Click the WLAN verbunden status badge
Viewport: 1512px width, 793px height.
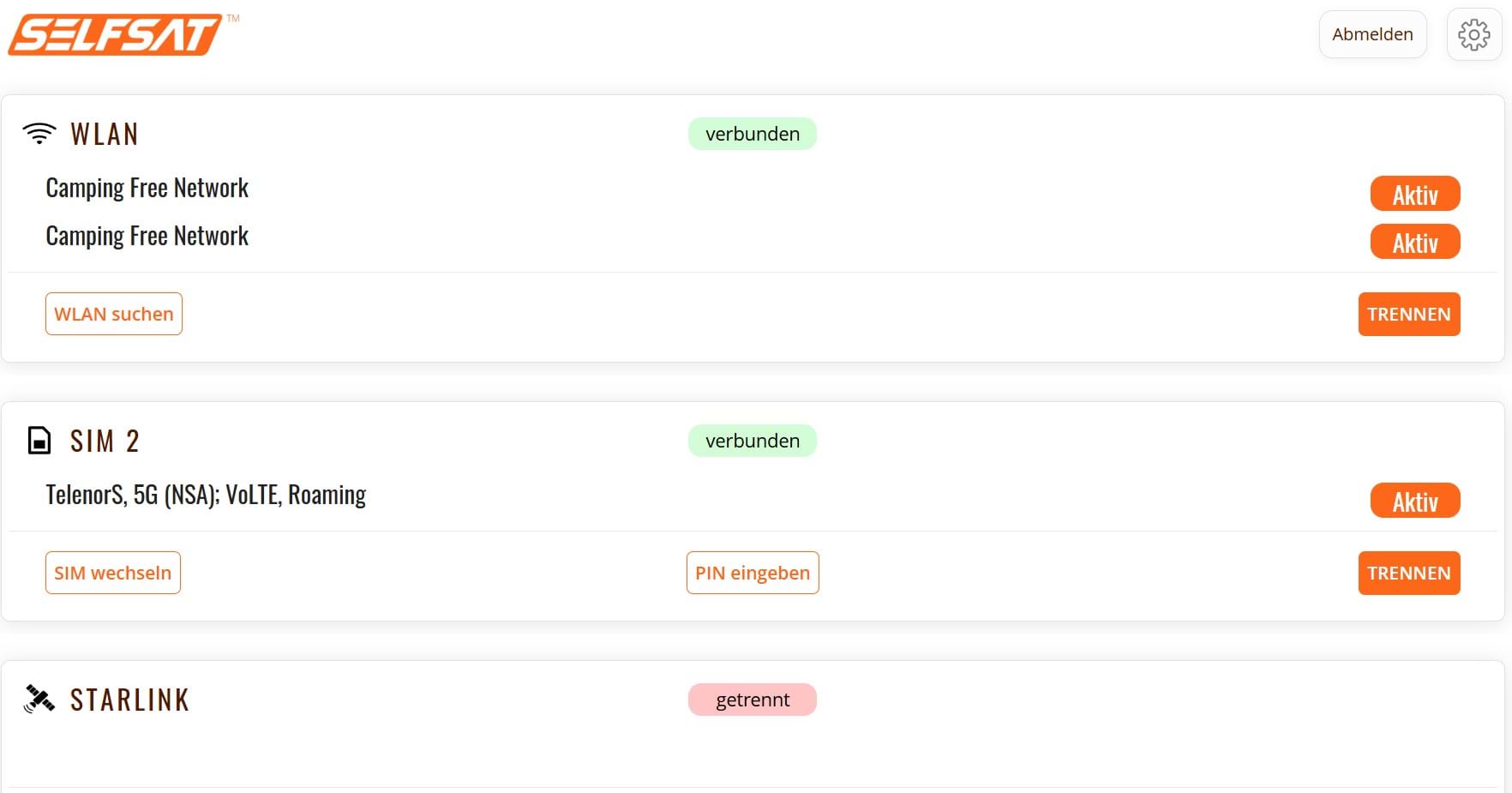752,134
